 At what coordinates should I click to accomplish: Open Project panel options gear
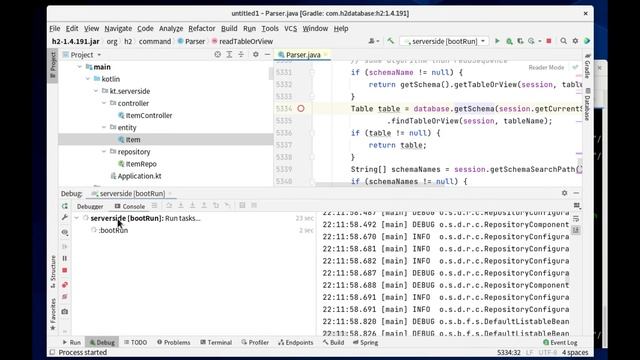(256, 54)
